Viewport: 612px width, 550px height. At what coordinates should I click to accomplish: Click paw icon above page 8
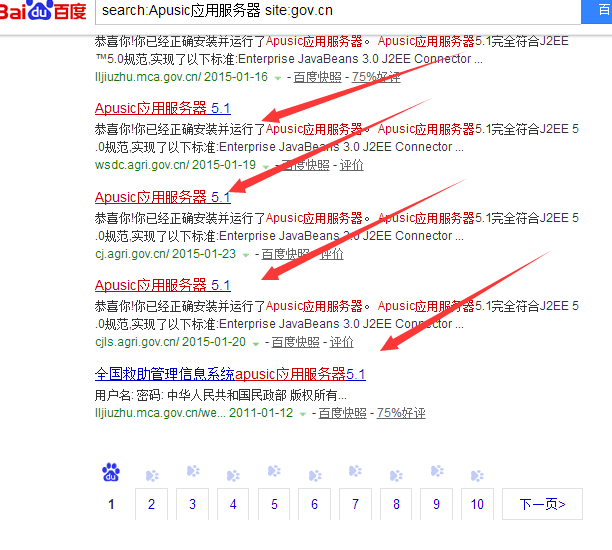396,475
